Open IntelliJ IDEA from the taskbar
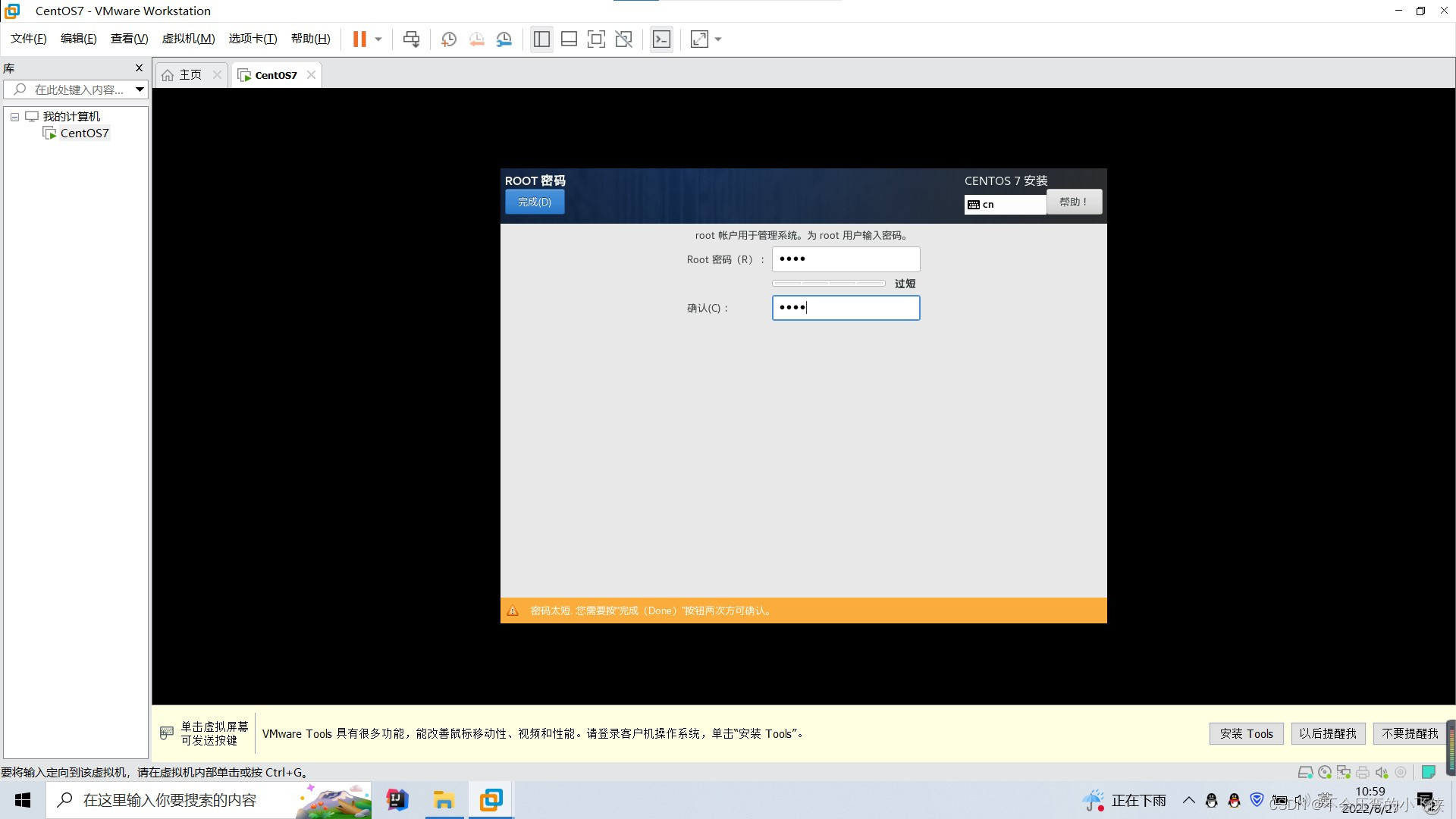This screenshot has width=1456, height=819. coord(397,800)
